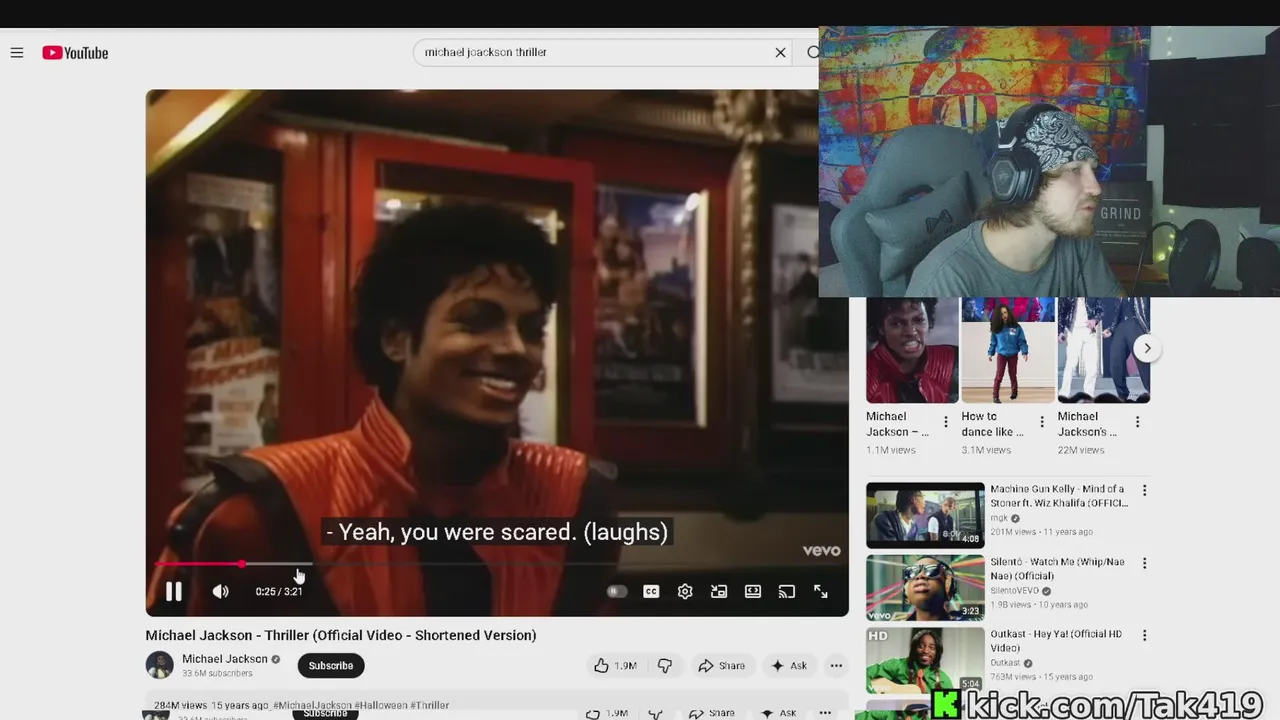Enter fullscreen mode
The height and width of the screenshot is (720, 1280).
(x=820, y=591)
